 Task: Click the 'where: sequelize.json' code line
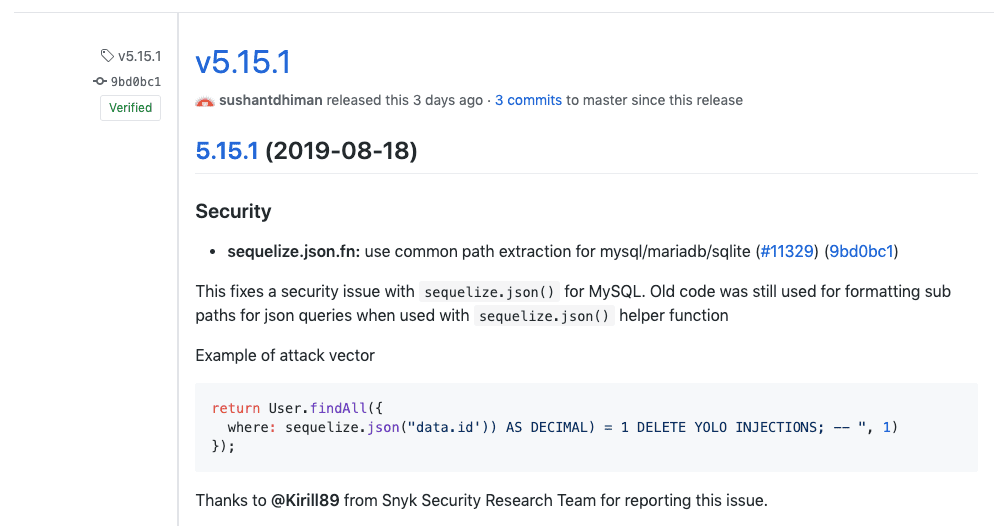pyautogui.click(x=563, y=428)
